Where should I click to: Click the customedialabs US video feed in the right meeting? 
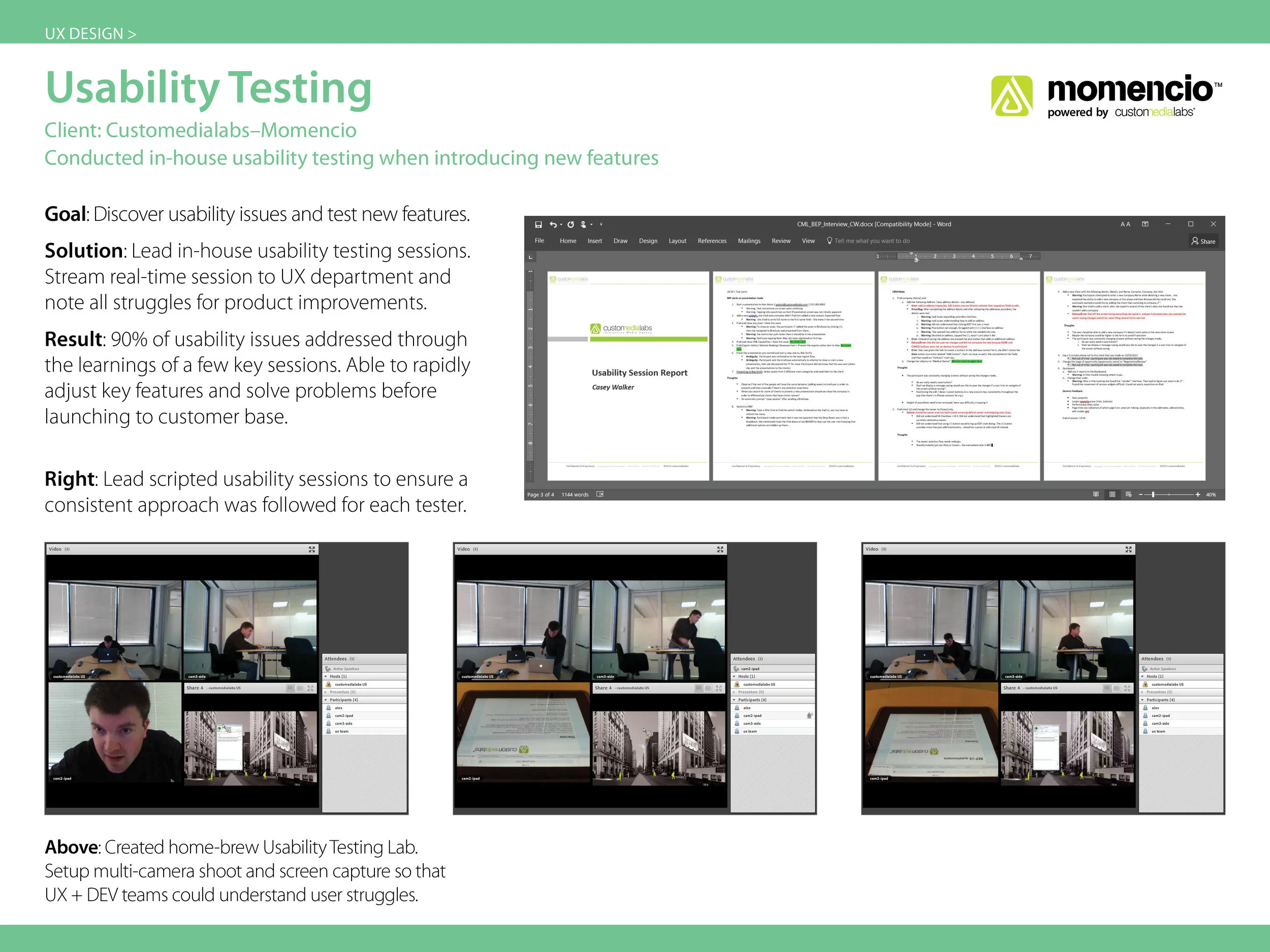click(x=931, y=630)
